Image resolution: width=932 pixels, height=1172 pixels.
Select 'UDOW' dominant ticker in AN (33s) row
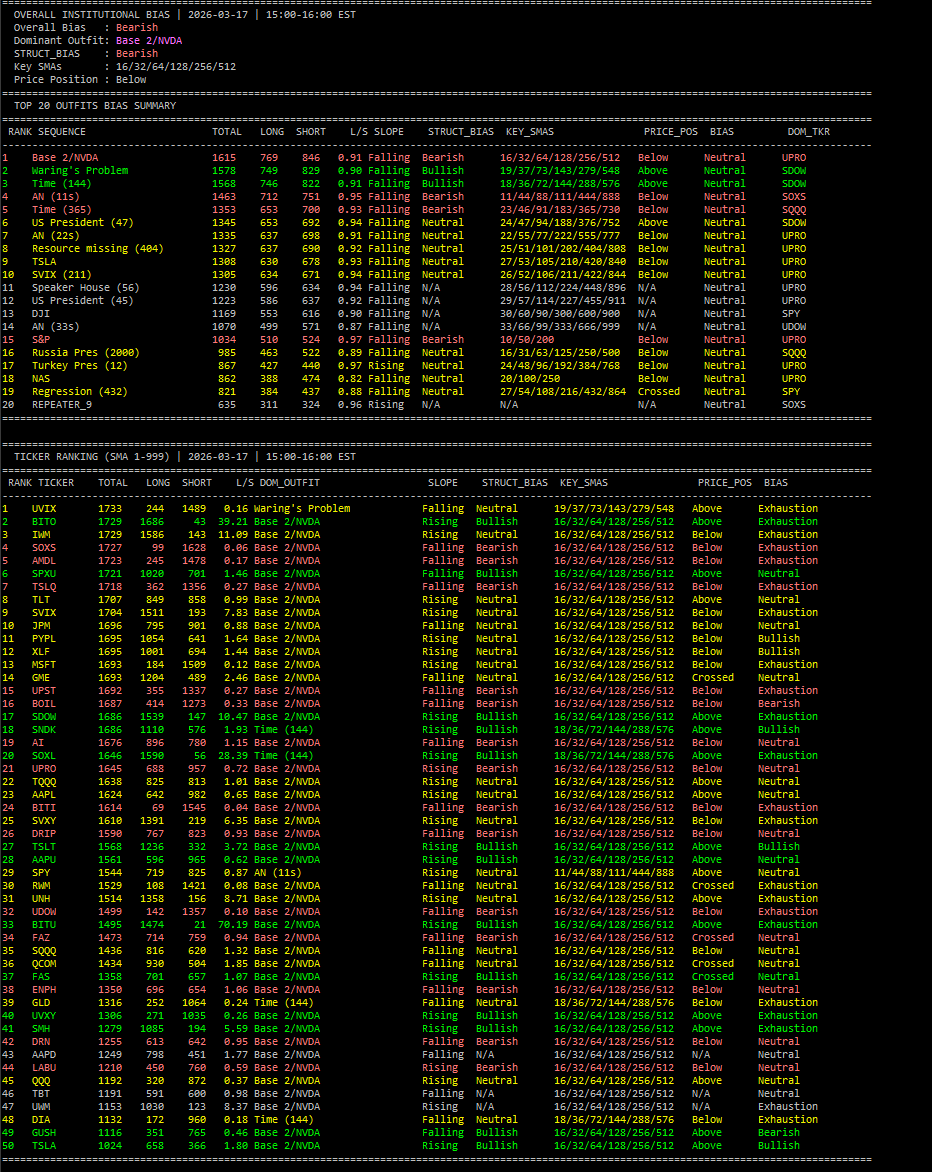(794, 327)
